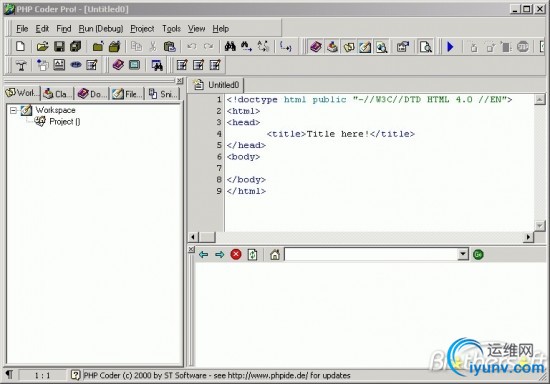Stop loading with the red X icon

[236, 255]
